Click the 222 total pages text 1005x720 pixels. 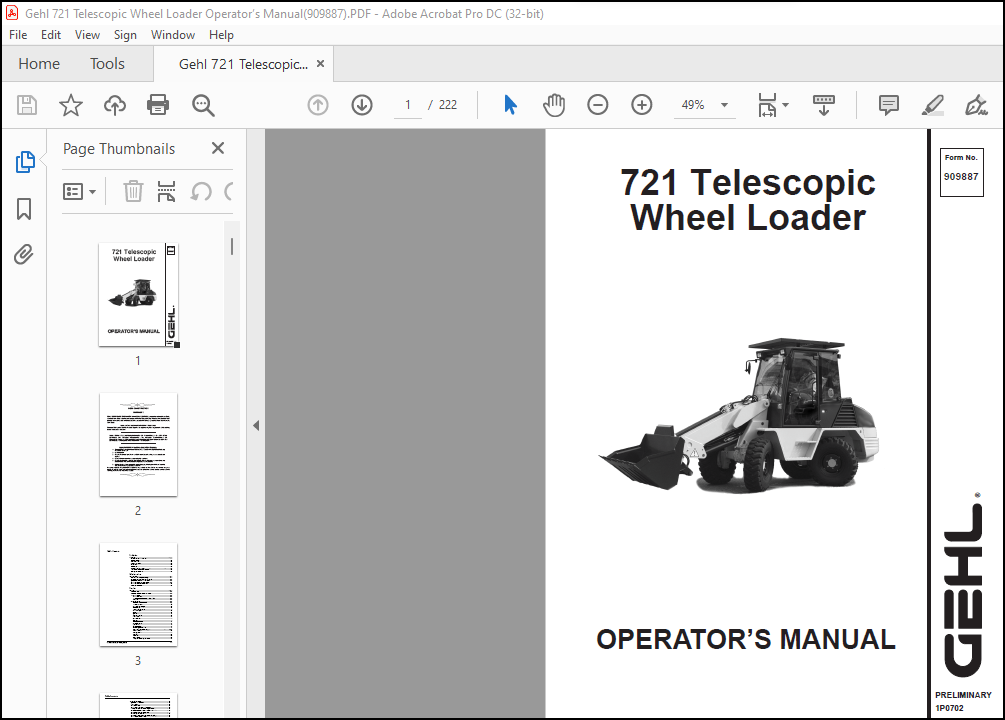[x=447, y=105]
